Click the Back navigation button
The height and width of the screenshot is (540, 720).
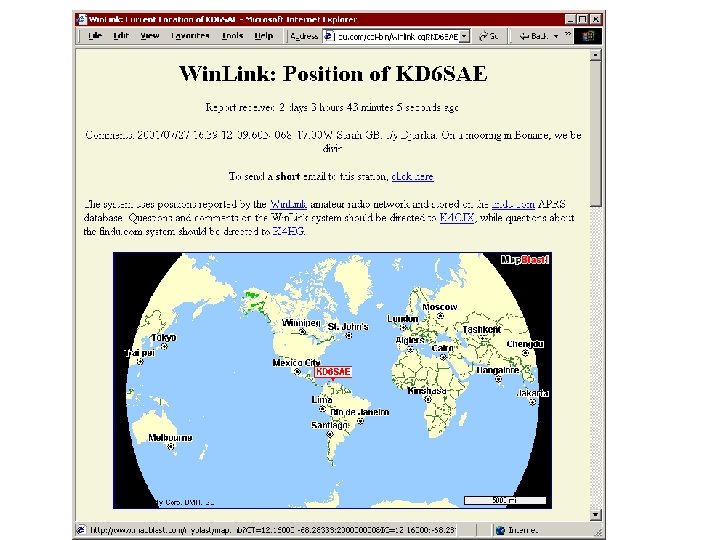pyautogui.click(x=534, y=36)
